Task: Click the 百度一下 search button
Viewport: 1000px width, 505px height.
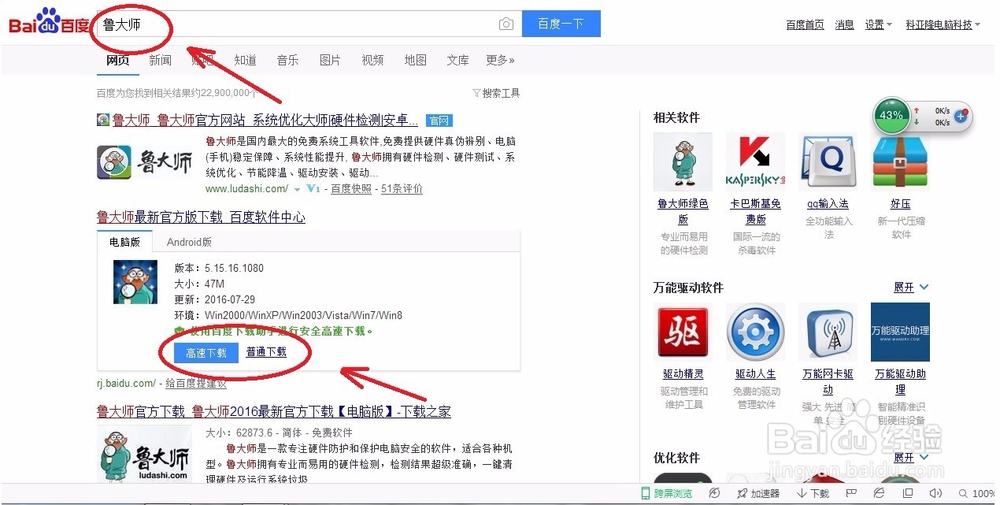Action: click(561, 24)
